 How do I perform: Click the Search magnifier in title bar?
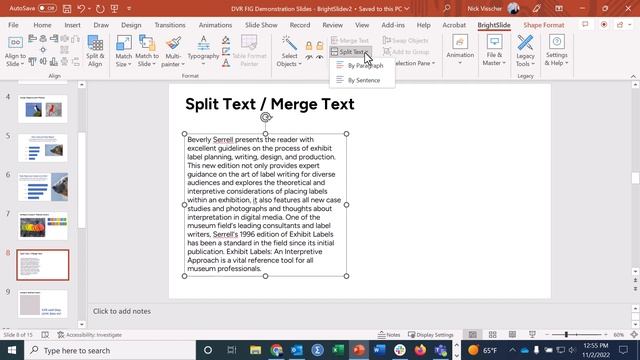tap(447, 8)
